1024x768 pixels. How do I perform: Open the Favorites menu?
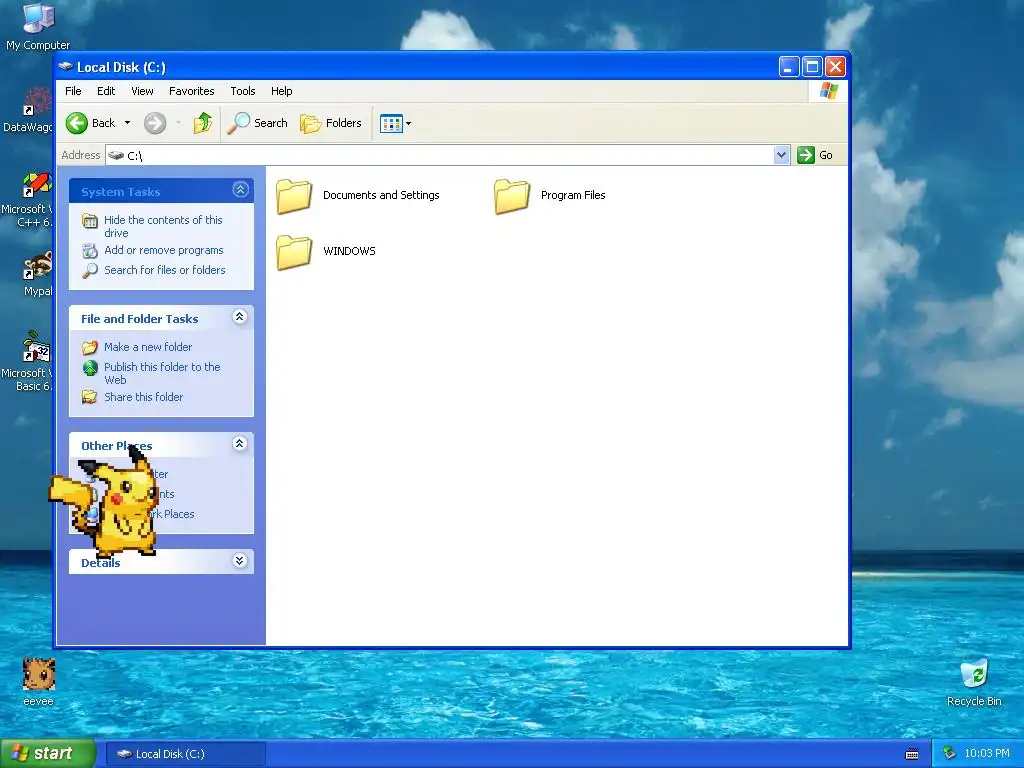click(191, 91)
